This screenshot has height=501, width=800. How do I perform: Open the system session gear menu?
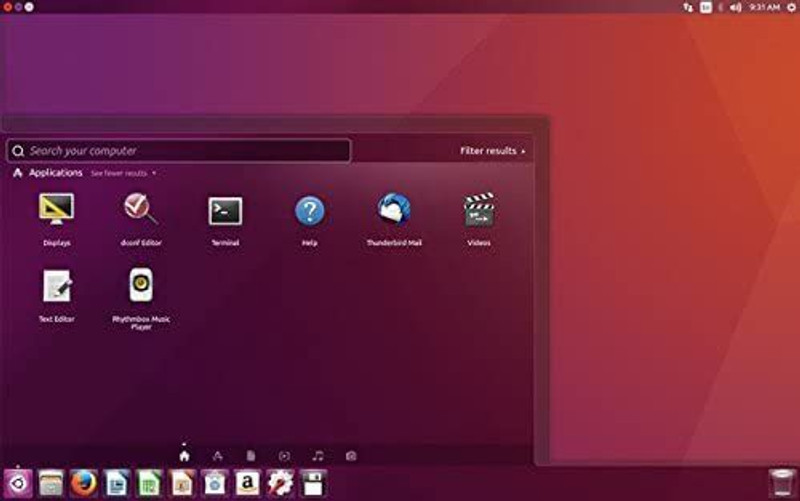point(791,7)
